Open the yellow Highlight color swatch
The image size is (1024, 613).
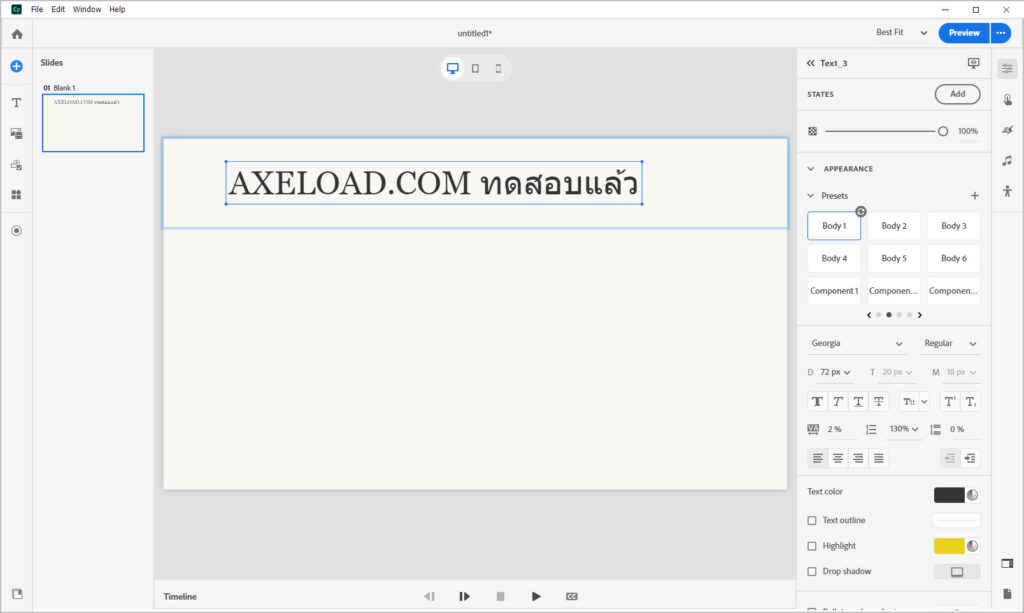(x=949, y=546)
